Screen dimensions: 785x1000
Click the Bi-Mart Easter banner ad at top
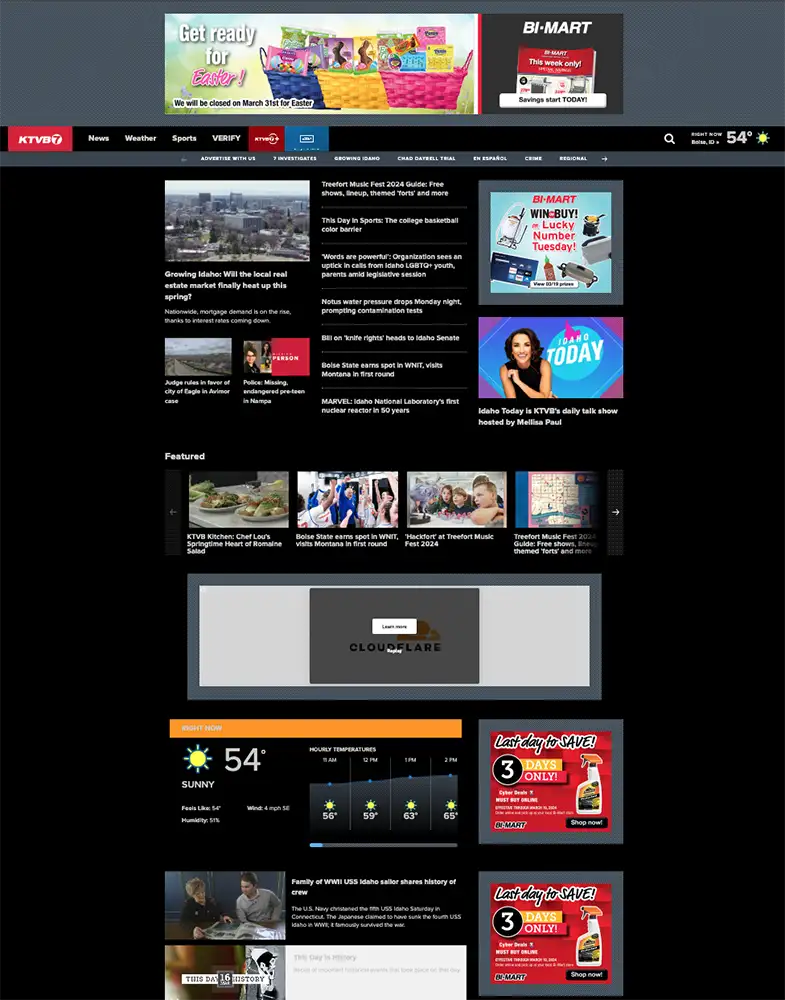click(x=394, y=64)
